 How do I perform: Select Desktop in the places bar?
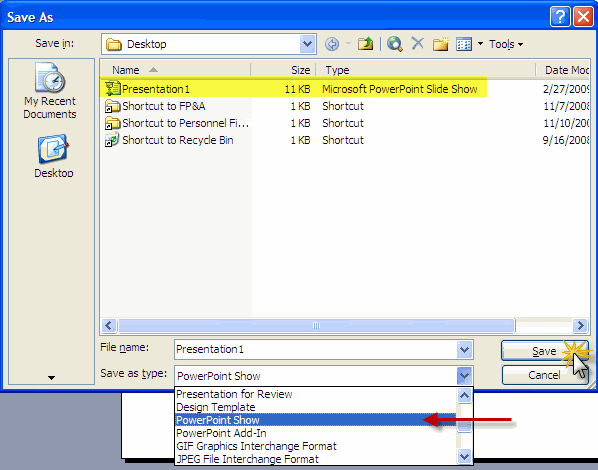coord(53,156)
